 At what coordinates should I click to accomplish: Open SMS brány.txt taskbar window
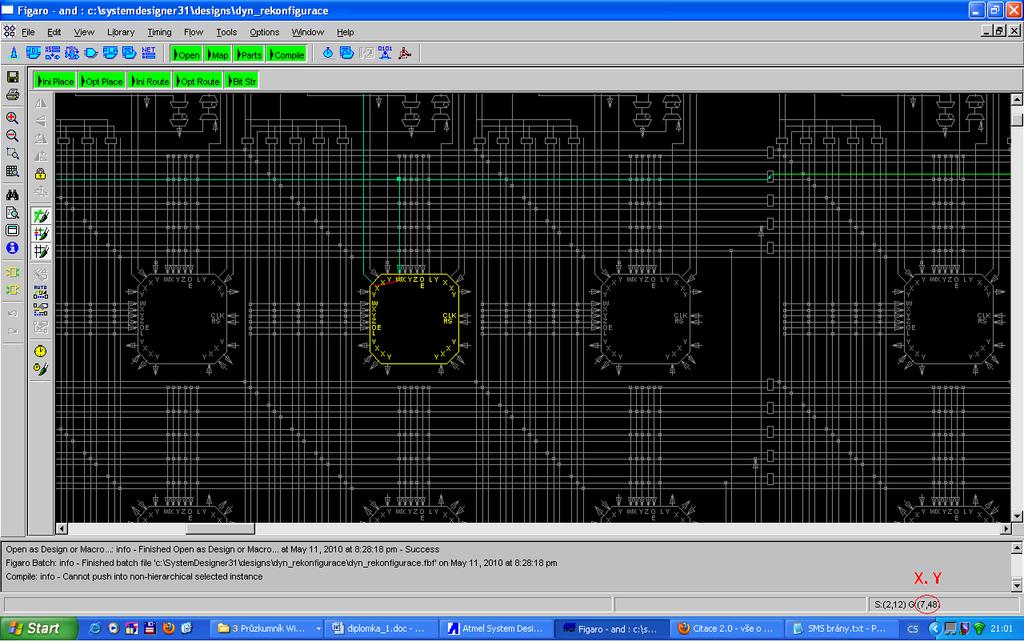tap(839, 628)
